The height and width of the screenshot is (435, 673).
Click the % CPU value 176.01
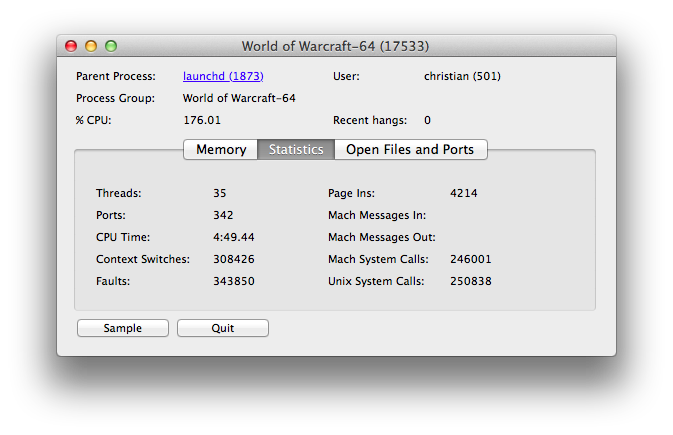pyautogui.click(x=202, y=120)
